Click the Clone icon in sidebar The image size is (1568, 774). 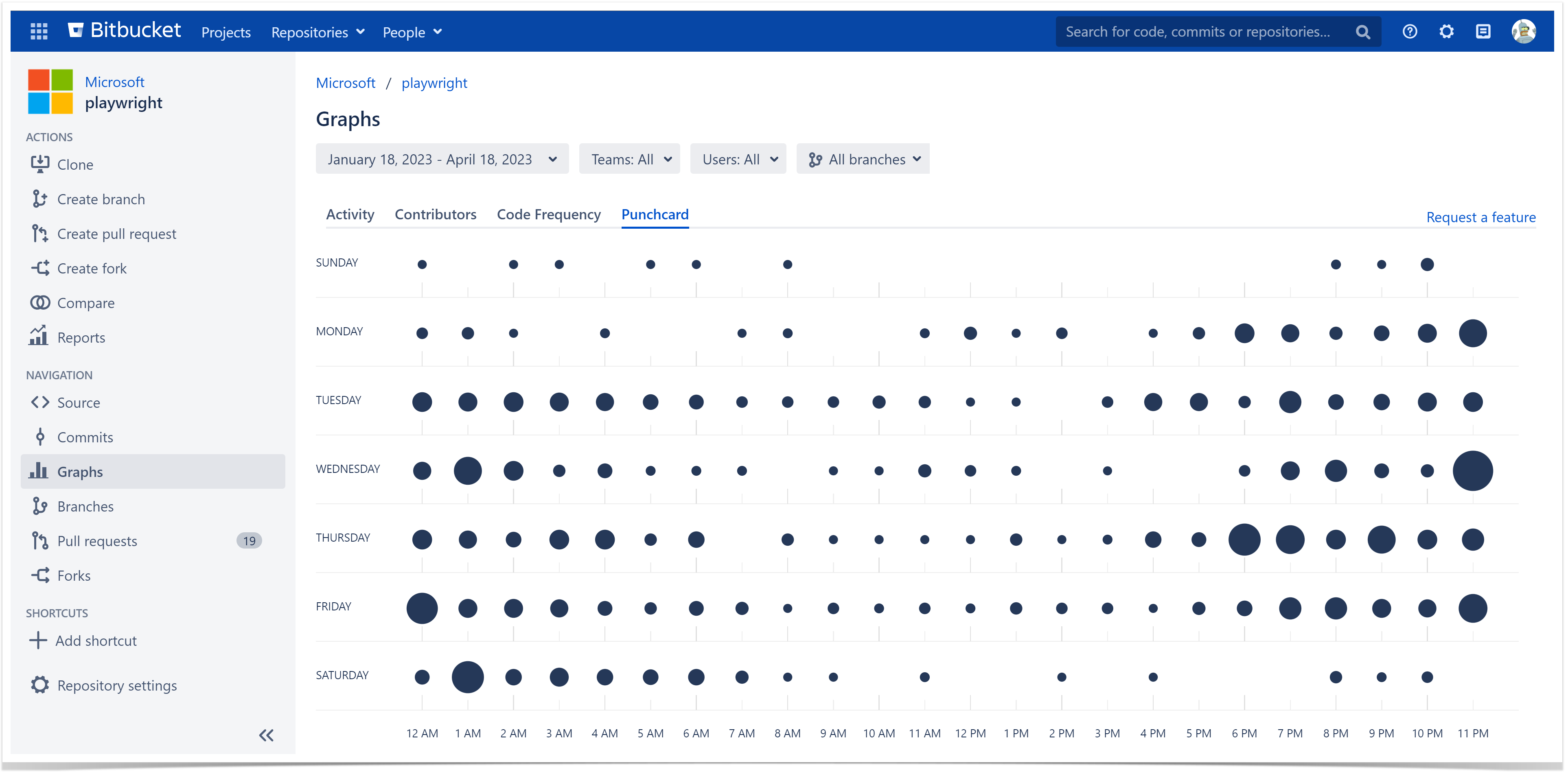coord(40,164)
